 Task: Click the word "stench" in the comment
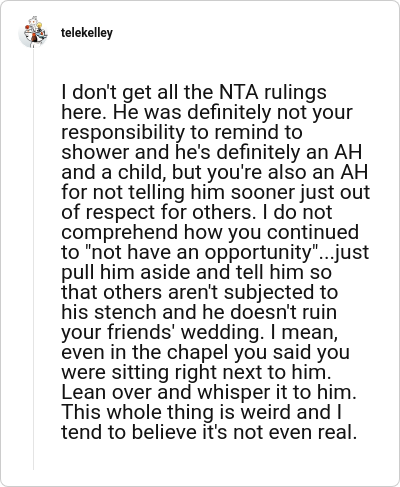point(125,312)
